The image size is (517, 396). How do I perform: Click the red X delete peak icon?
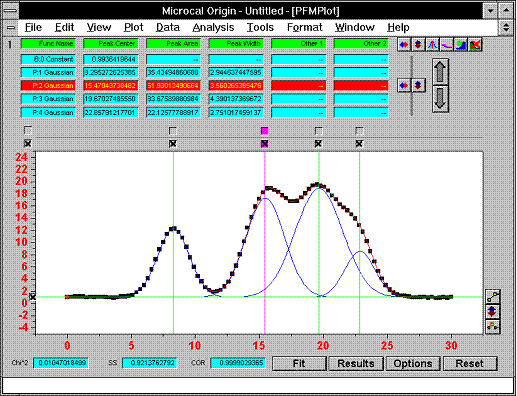[475, 44]
